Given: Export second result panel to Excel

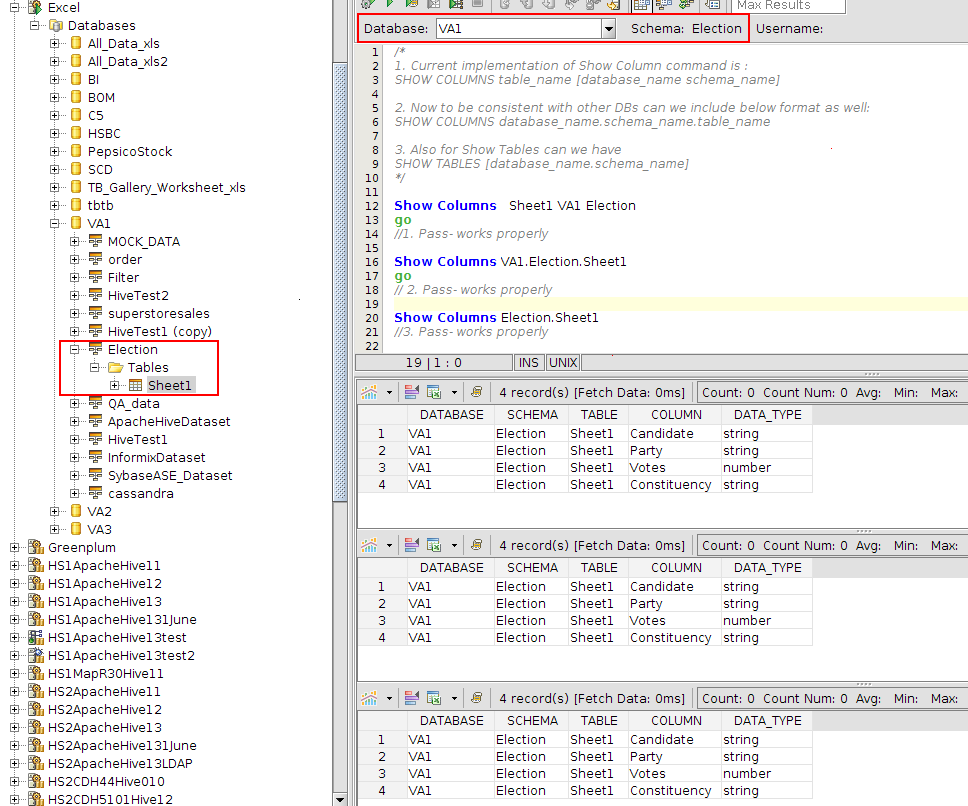Looking at the screenshot, I should (434, 545).
